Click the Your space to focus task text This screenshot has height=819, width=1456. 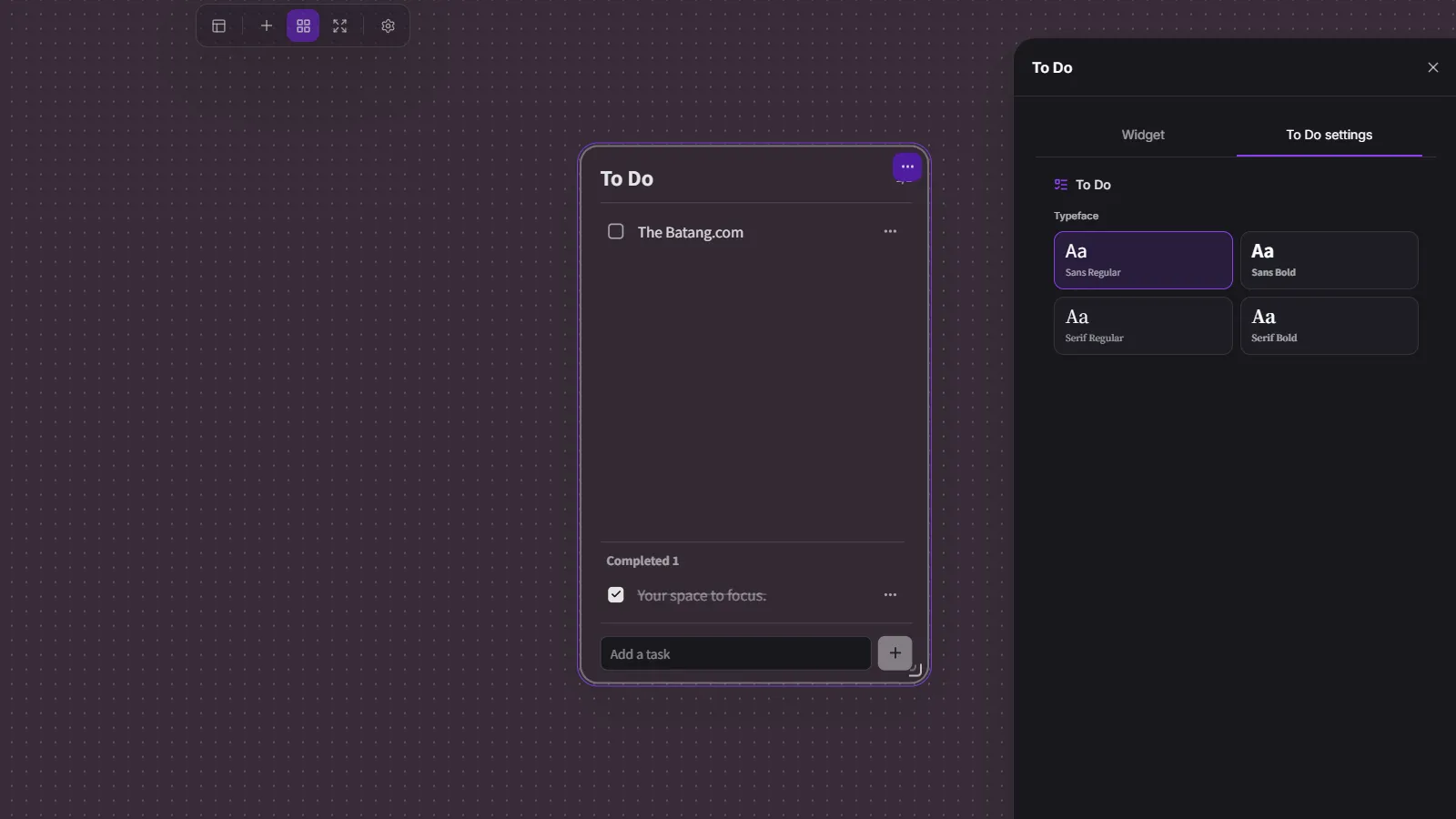[x=702, y=595]
